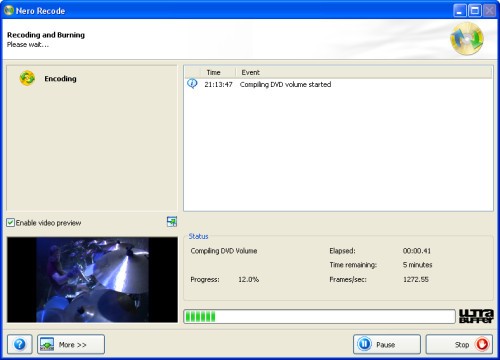Click the blue help question mark button

(x=20, y=344)
